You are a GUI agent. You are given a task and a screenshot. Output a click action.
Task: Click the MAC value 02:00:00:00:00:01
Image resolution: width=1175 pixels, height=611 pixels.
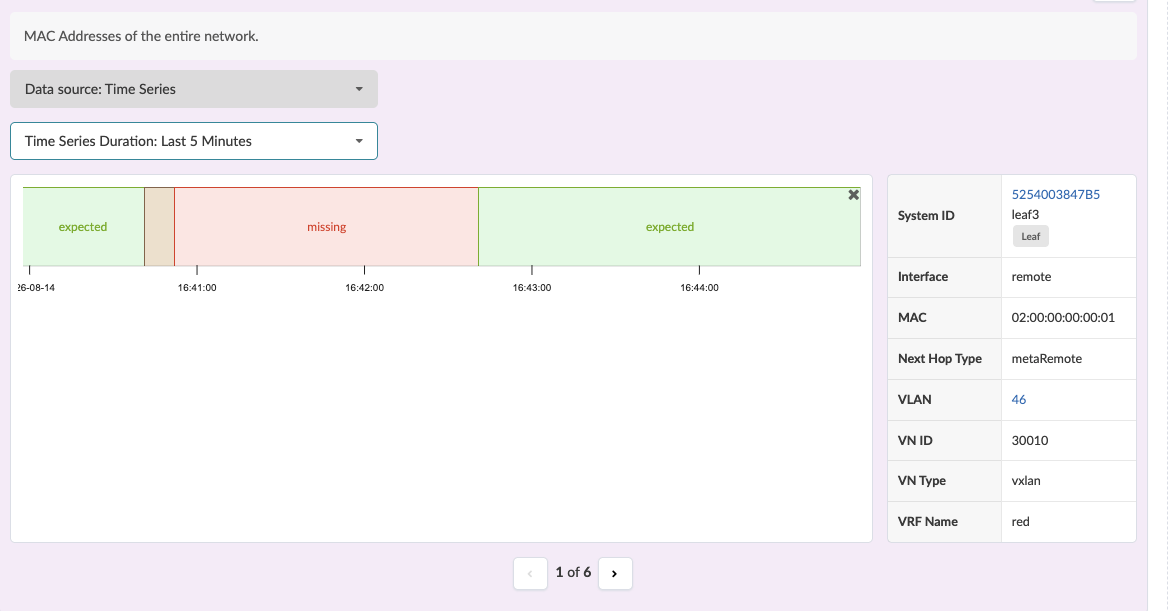tap(1063, 318)
